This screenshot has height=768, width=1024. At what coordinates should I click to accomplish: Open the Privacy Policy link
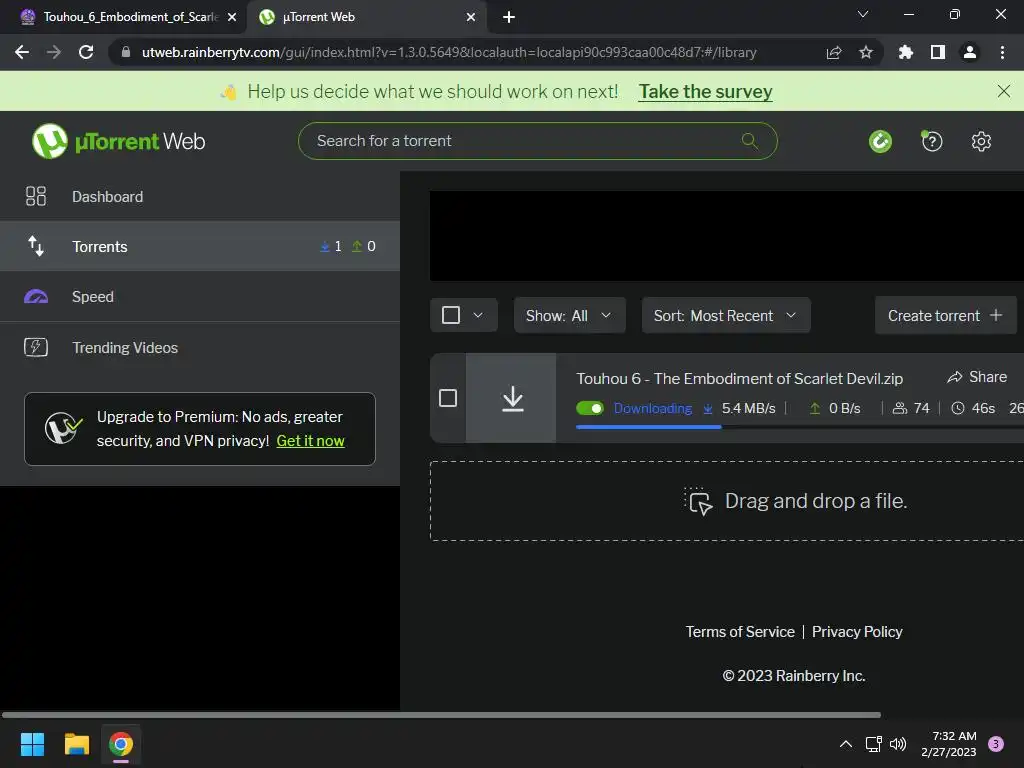click(x=857, y=632)
